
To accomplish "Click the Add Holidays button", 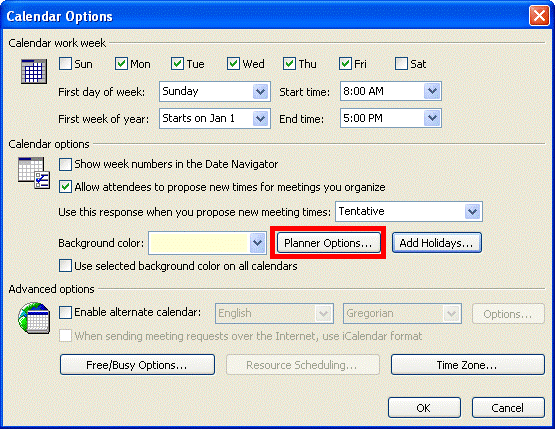I will tap(436, 243).
